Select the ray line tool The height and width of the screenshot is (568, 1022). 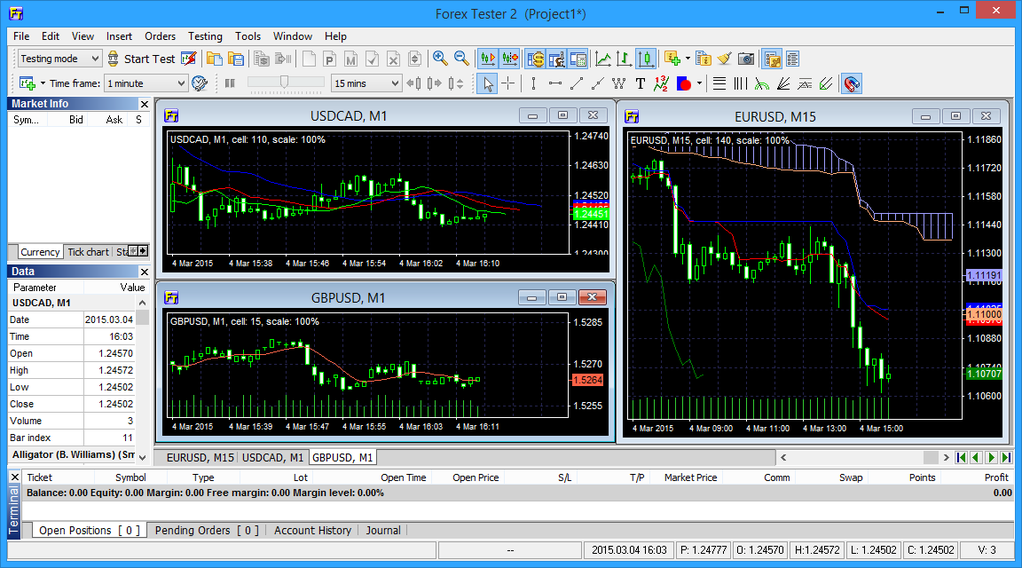coord(597,83)
